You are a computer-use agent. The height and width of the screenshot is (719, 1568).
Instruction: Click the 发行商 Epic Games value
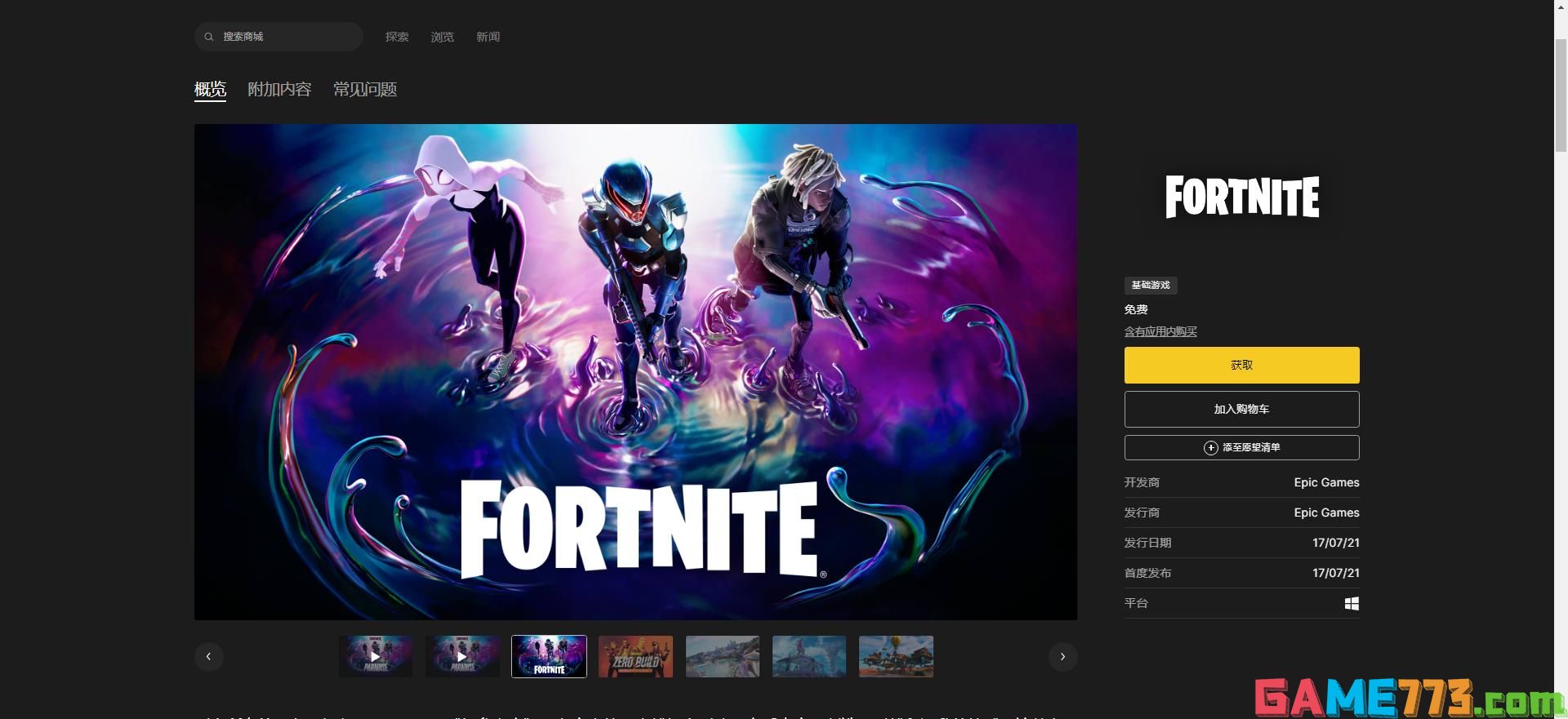tap(1326, 513)
